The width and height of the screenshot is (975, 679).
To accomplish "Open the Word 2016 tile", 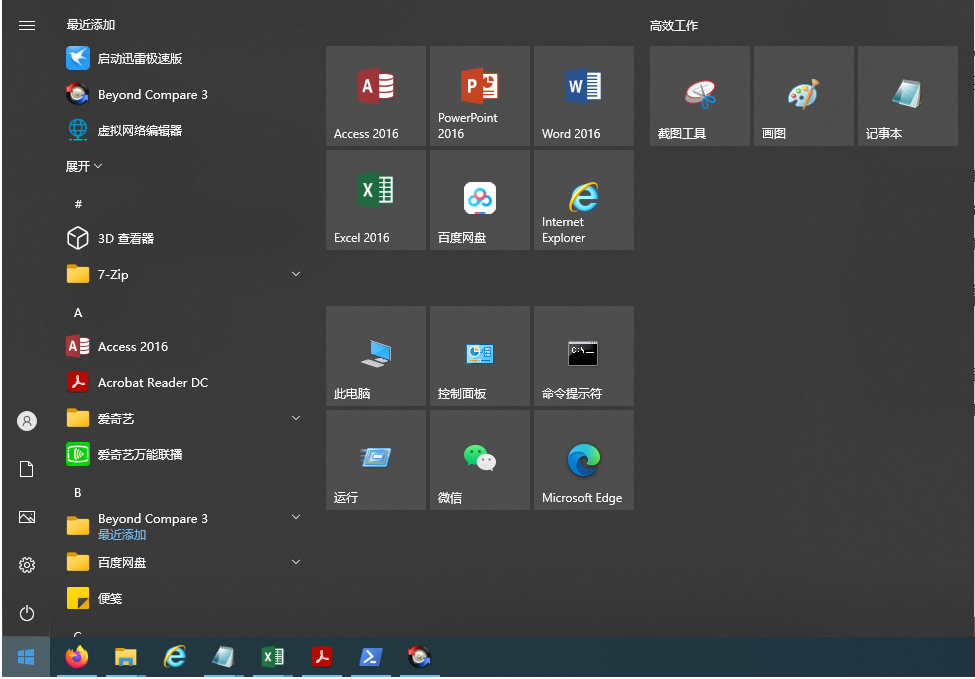I will [x=583, y=96].
